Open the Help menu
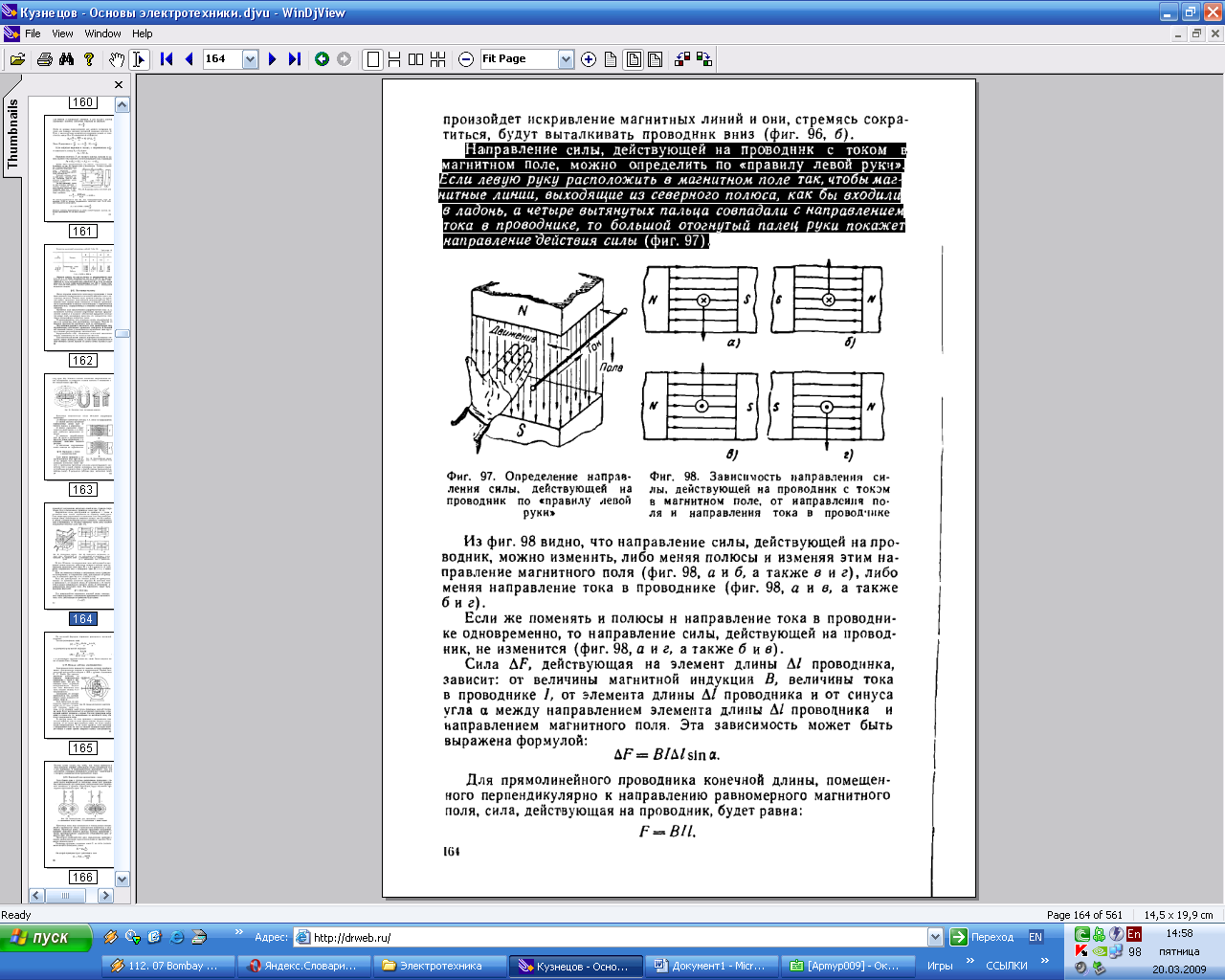The width and height of the screenshot is (1225, 980). click(142, 33)
